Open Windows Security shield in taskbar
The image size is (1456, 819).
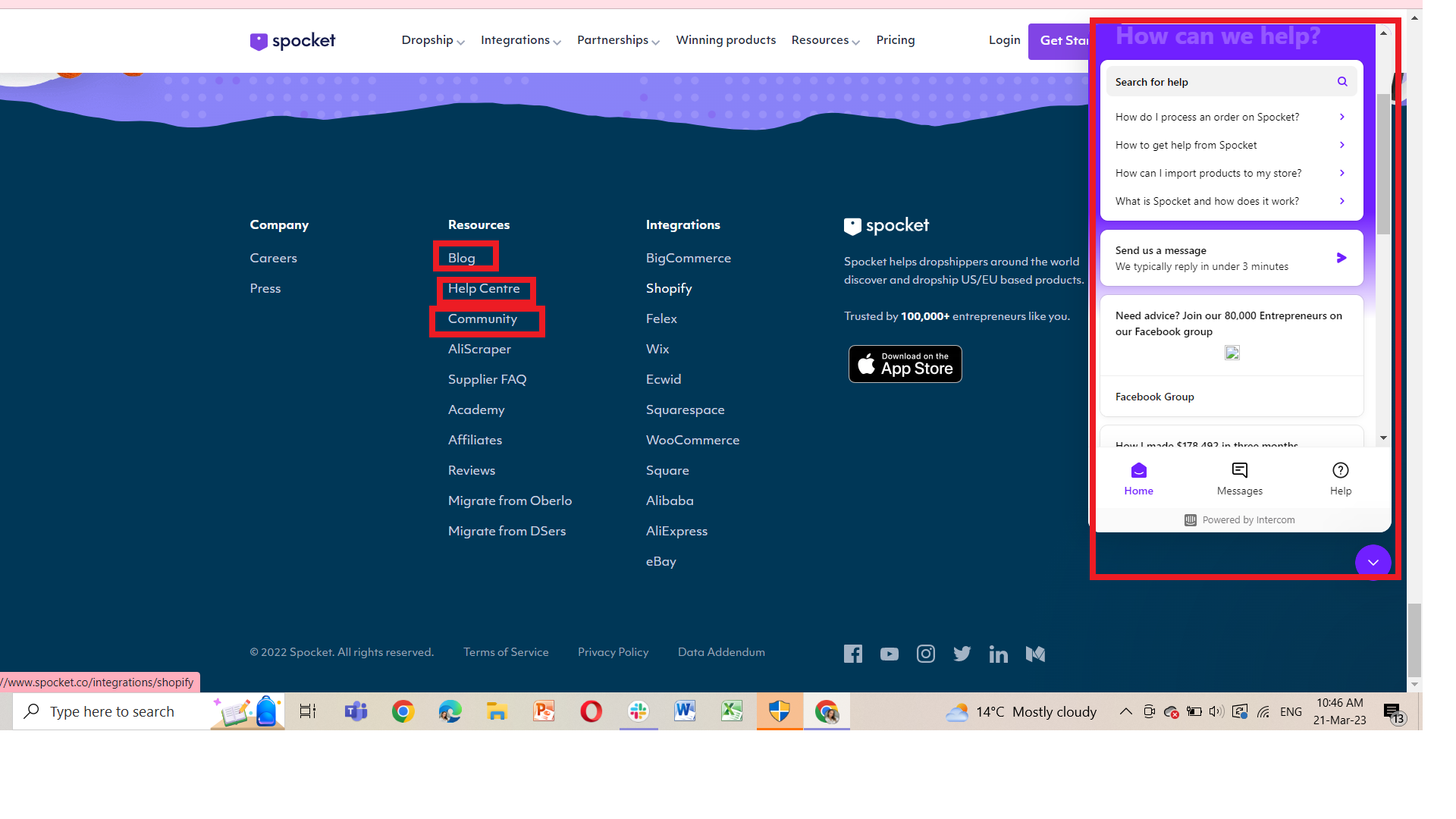click(x=780, y=711)
